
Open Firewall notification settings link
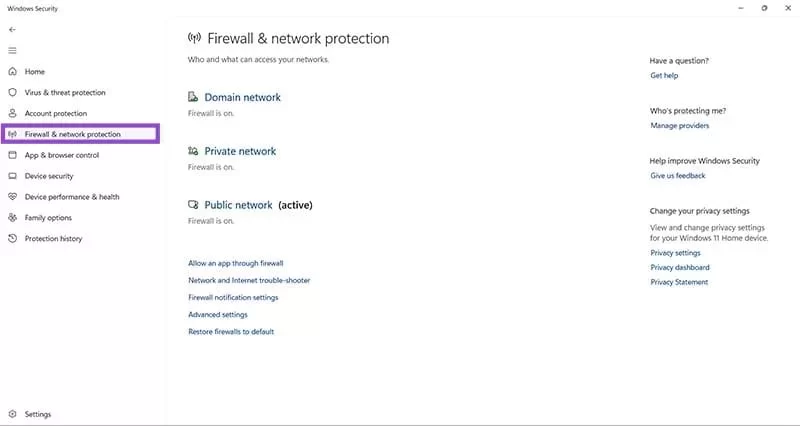coord(233,297)
